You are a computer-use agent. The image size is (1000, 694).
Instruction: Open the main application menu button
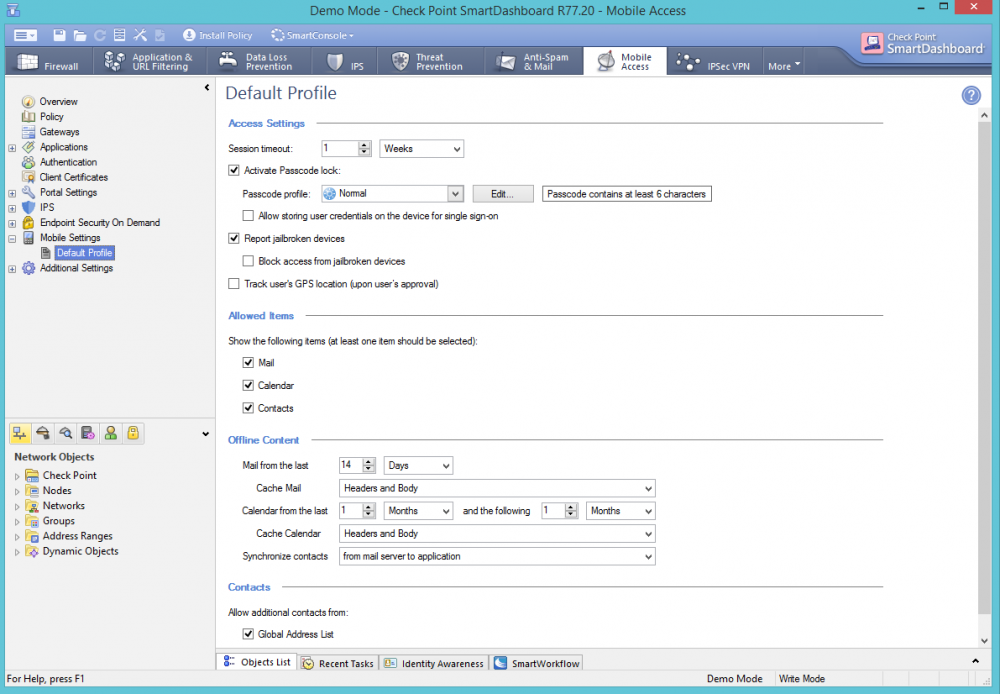[26, 35]
